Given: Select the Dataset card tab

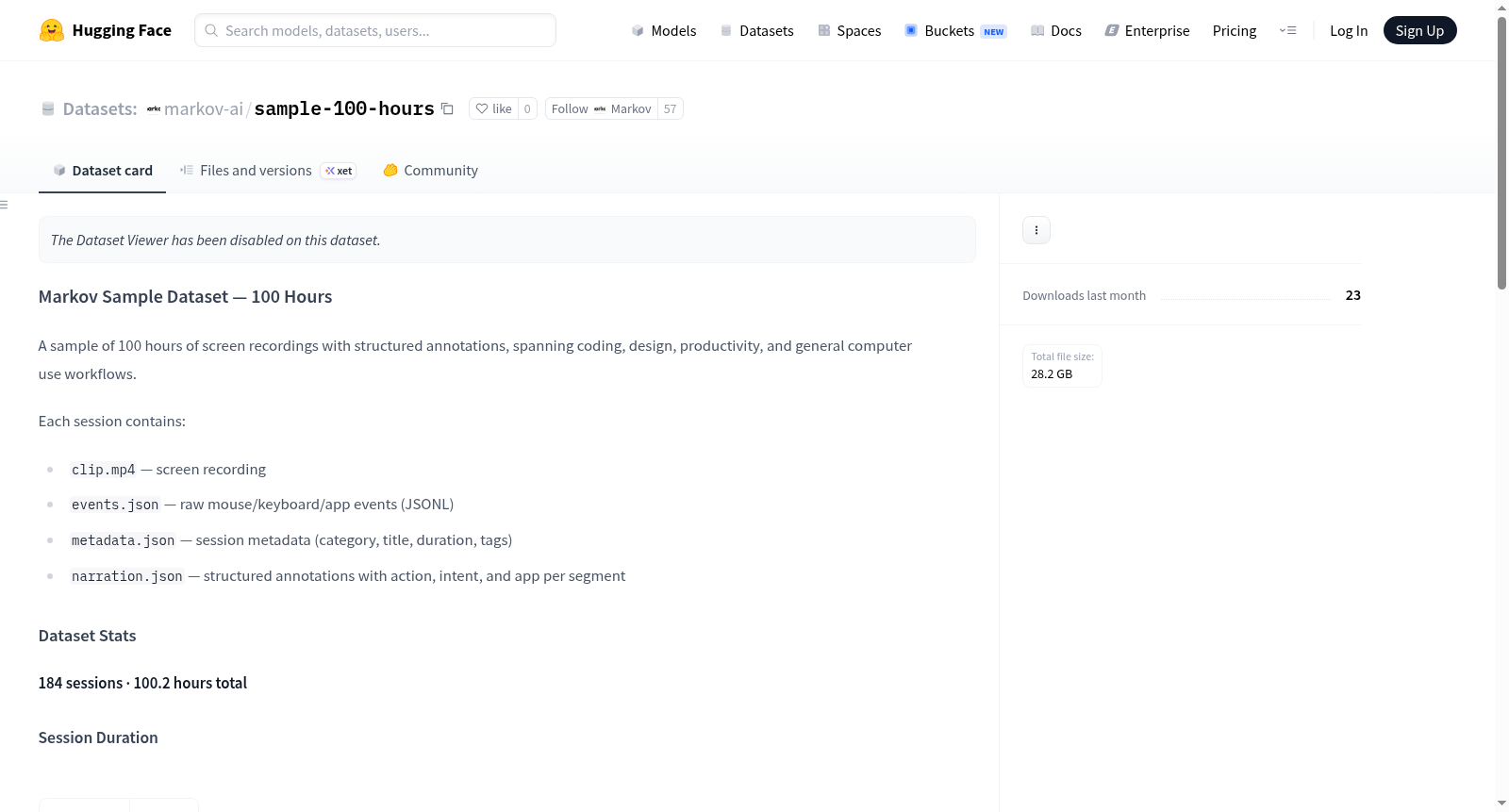Looking at the screenshot, I should click(103, 171).
